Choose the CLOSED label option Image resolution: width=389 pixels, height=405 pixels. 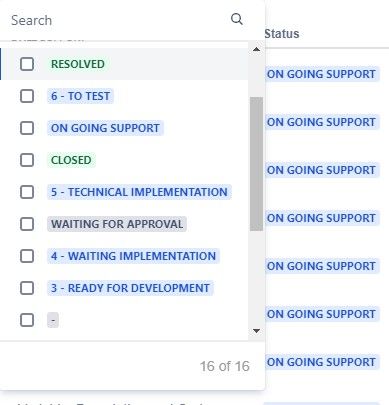click(x=71, y=160)
